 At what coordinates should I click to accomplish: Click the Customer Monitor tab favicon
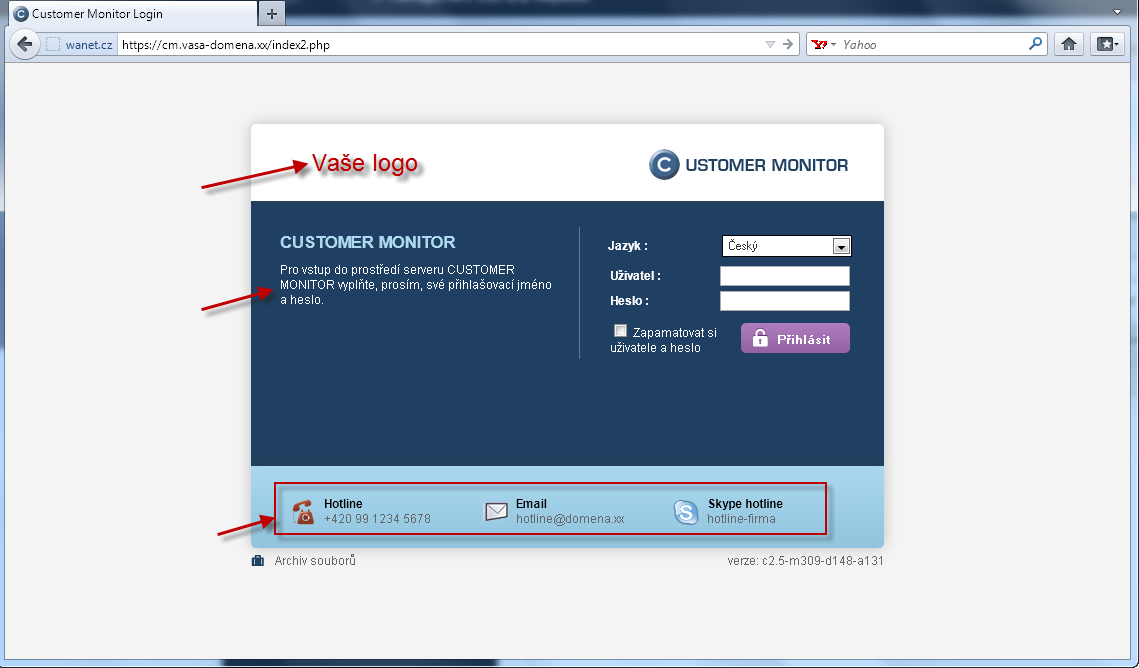tap(21, 14)
